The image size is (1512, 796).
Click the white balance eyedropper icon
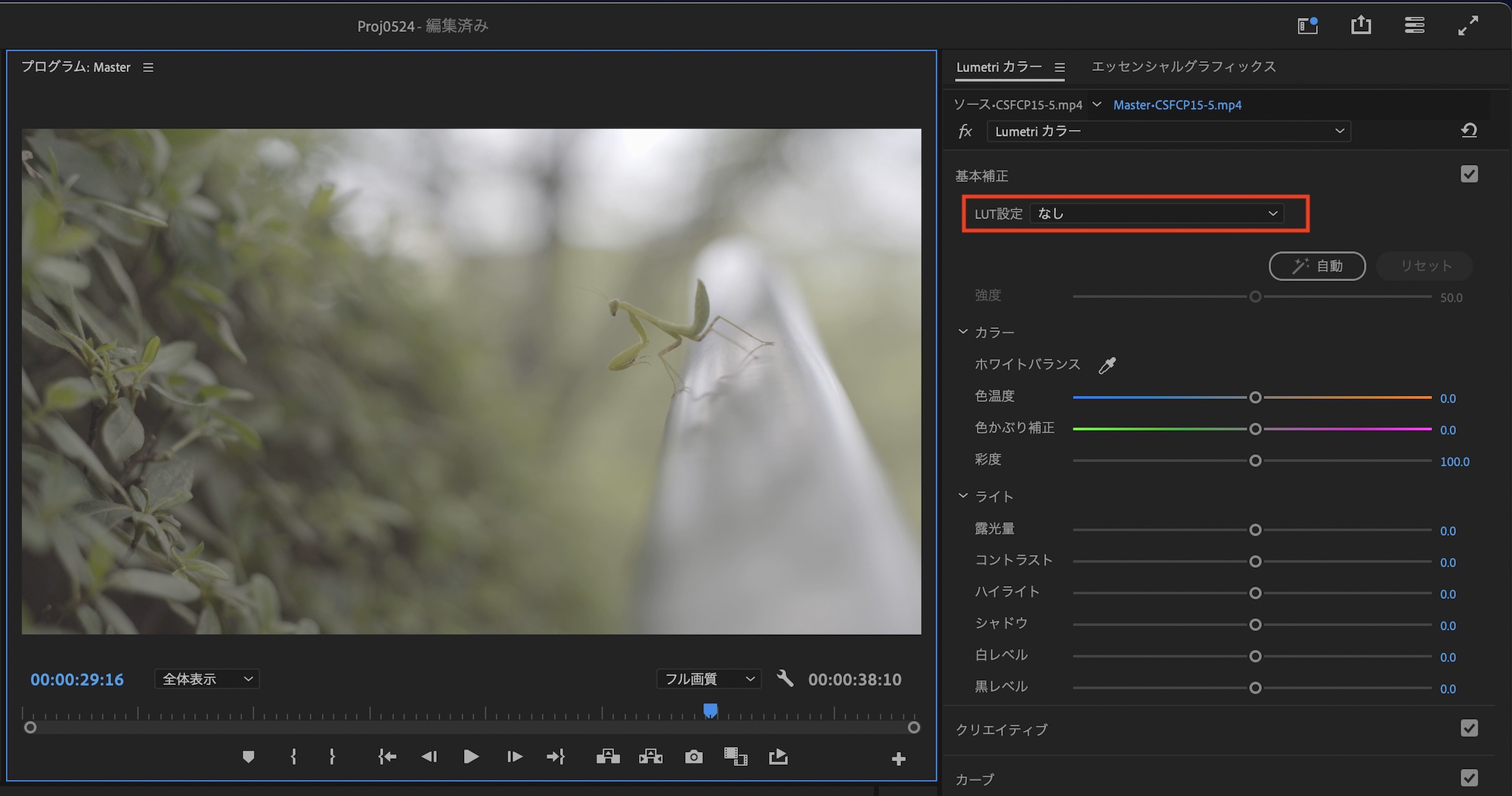(x=1107, y=366)
